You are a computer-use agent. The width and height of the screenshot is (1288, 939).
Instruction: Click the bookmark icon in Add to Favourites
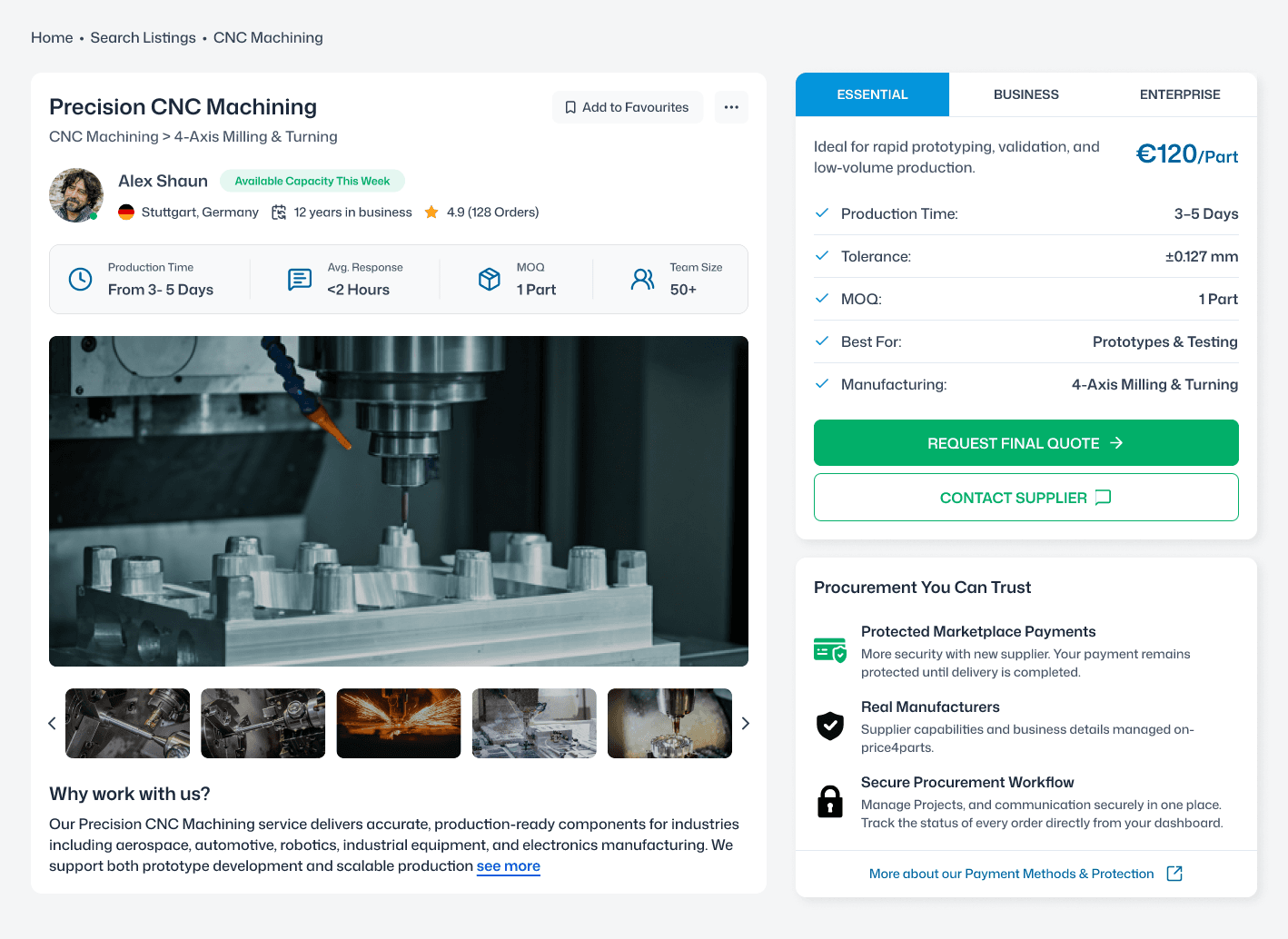pos(570,107)
